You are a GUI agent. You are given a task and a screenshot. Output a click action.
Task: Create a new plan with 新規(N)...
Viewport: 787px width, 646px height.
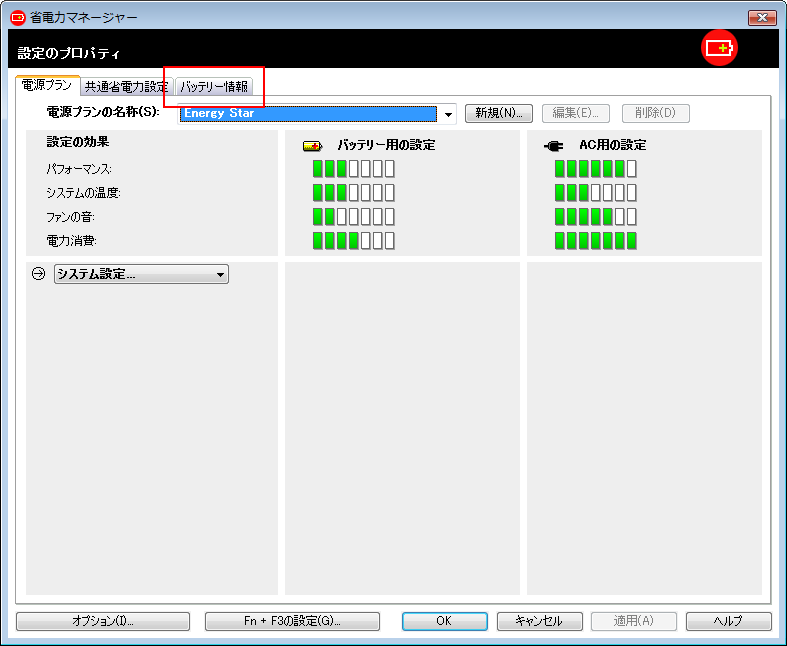tap(499, 113)
